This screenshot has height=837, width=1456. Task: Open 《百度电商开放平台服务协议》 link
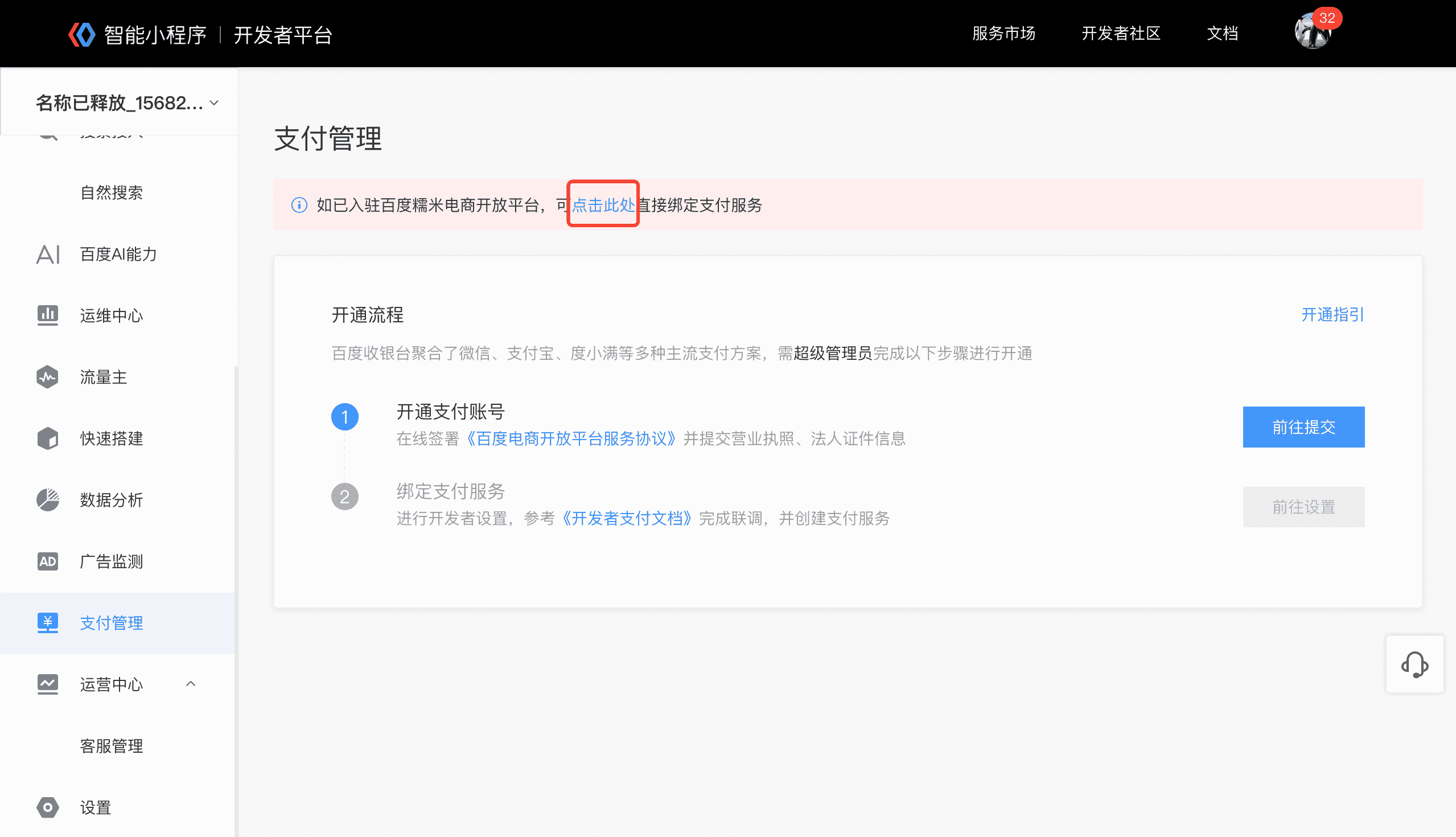click(x=571, y=438)
